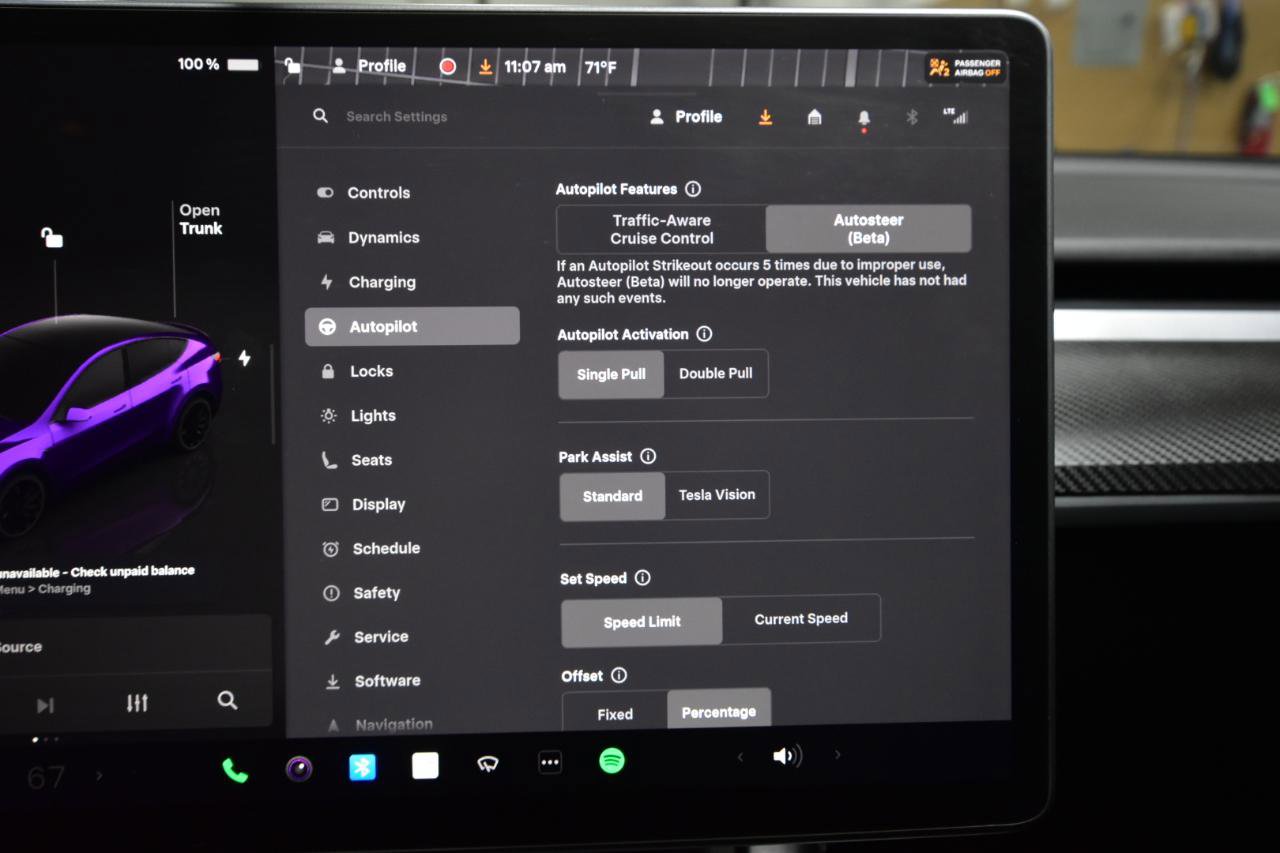Choose Fixed offset
1280x853 pixels.
[615, 714]
